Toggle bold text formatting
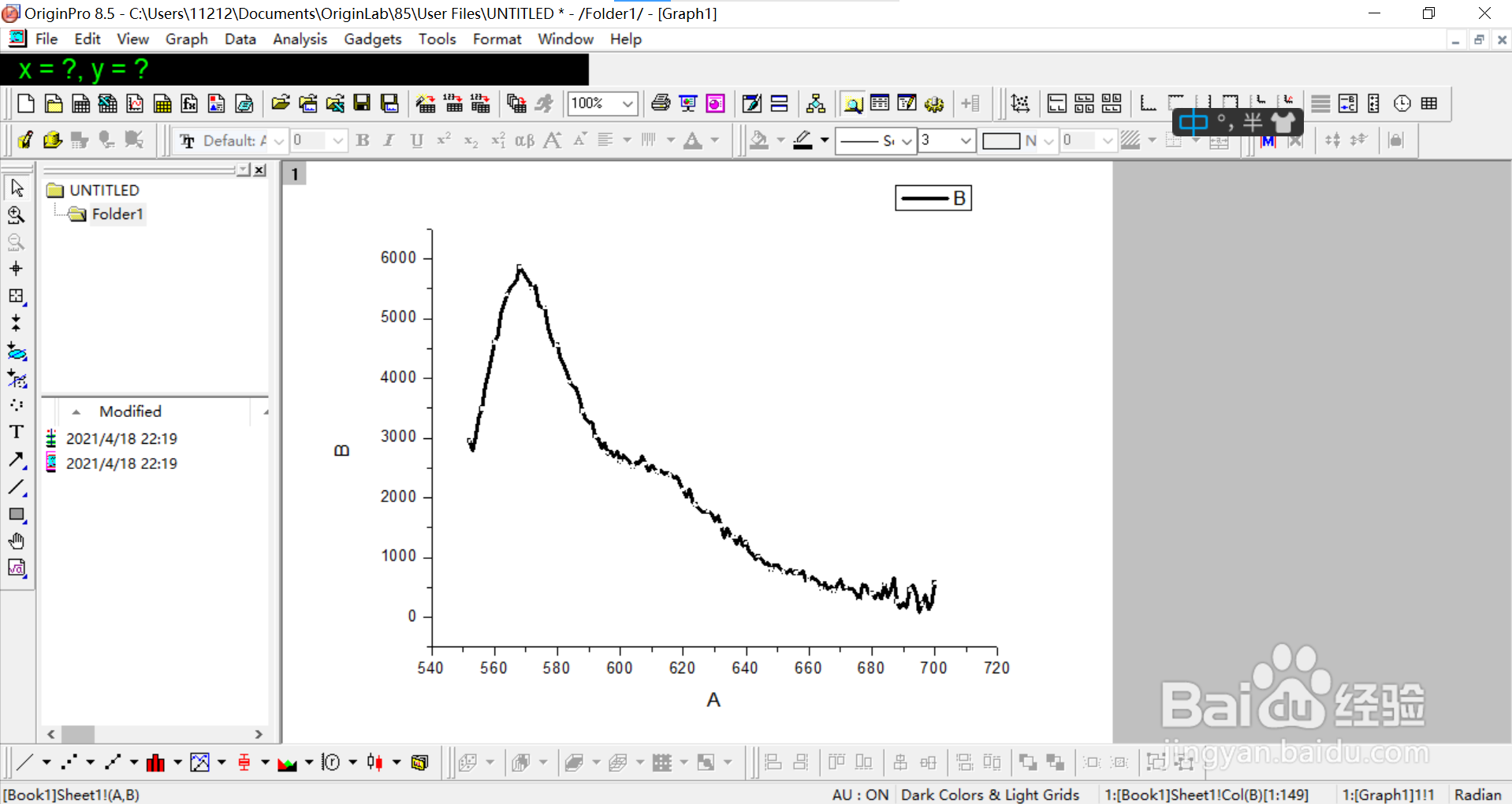The height and width of the screenshot is (804, 1512). [363, 140]
